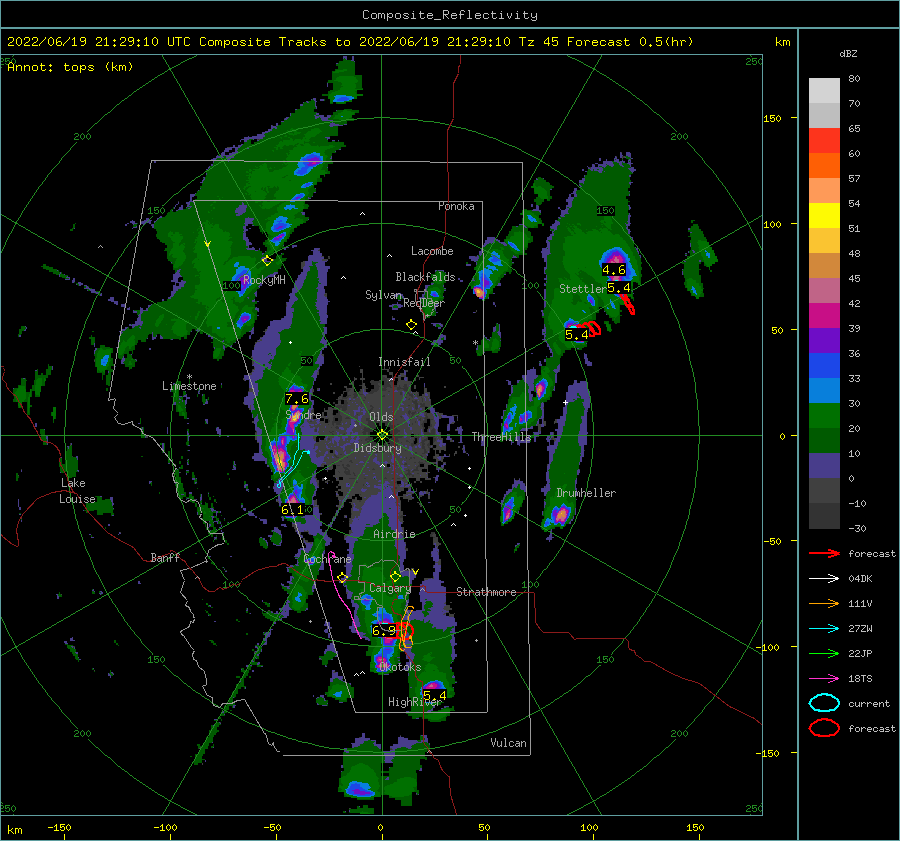Click the Ponoka town label
The image size is (900, 841).
(x=456, y=206)
